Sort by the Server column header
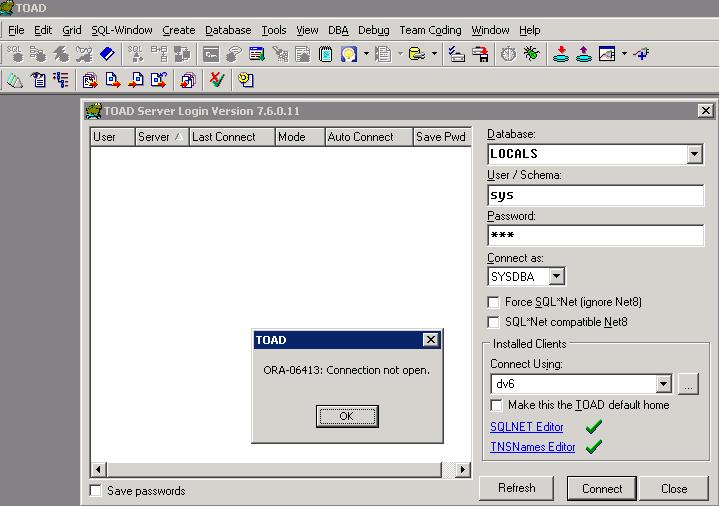Screen dimensions: 719x506 point(161,137)
